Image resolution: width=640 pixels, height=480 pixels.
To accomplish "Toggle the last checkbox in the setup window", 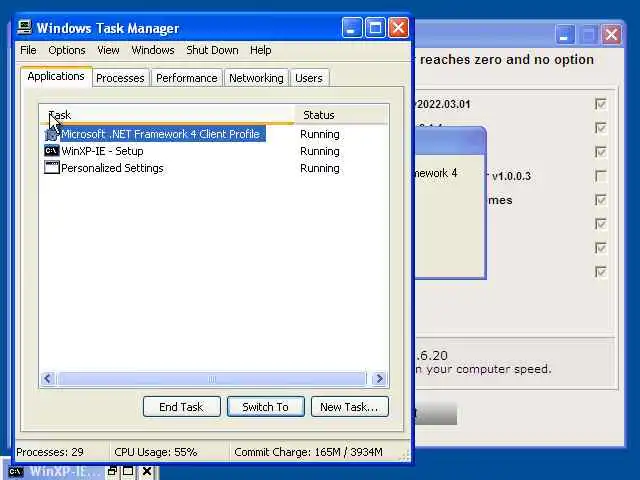I will click(x=600, y=272).
